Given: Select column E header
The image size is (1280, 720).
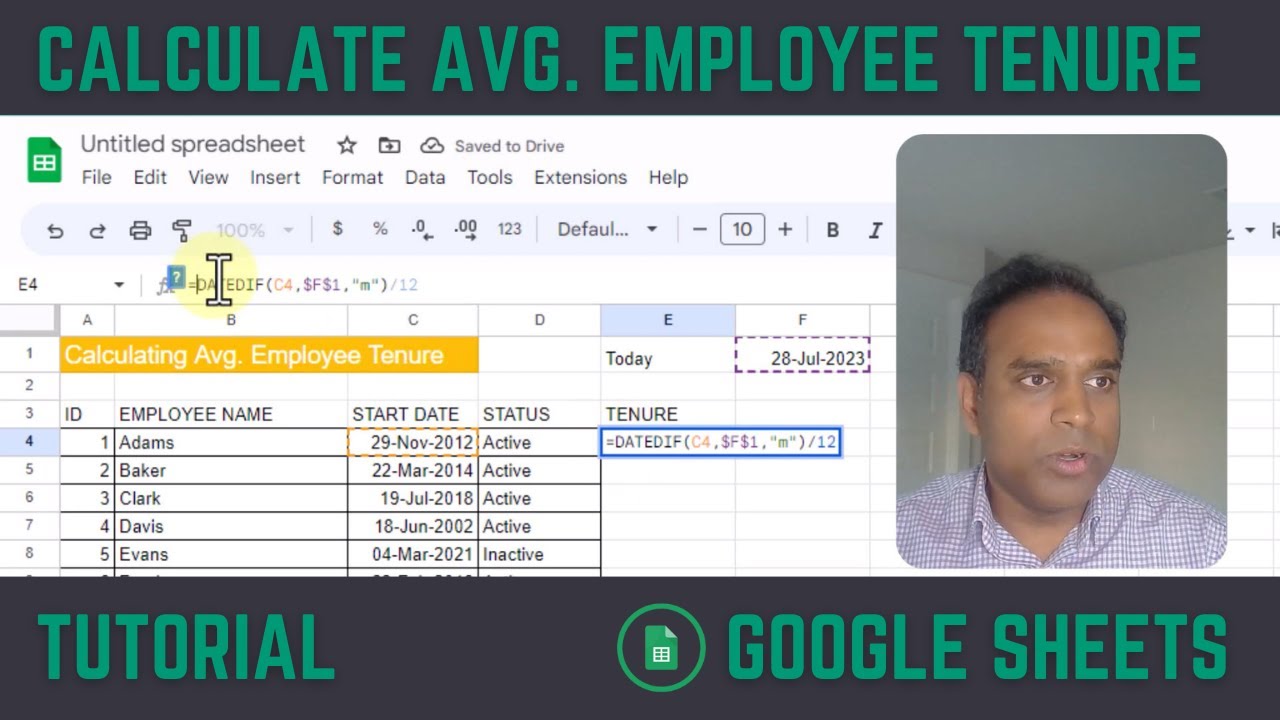Looking at the screenshot, I should pos(668,320).
